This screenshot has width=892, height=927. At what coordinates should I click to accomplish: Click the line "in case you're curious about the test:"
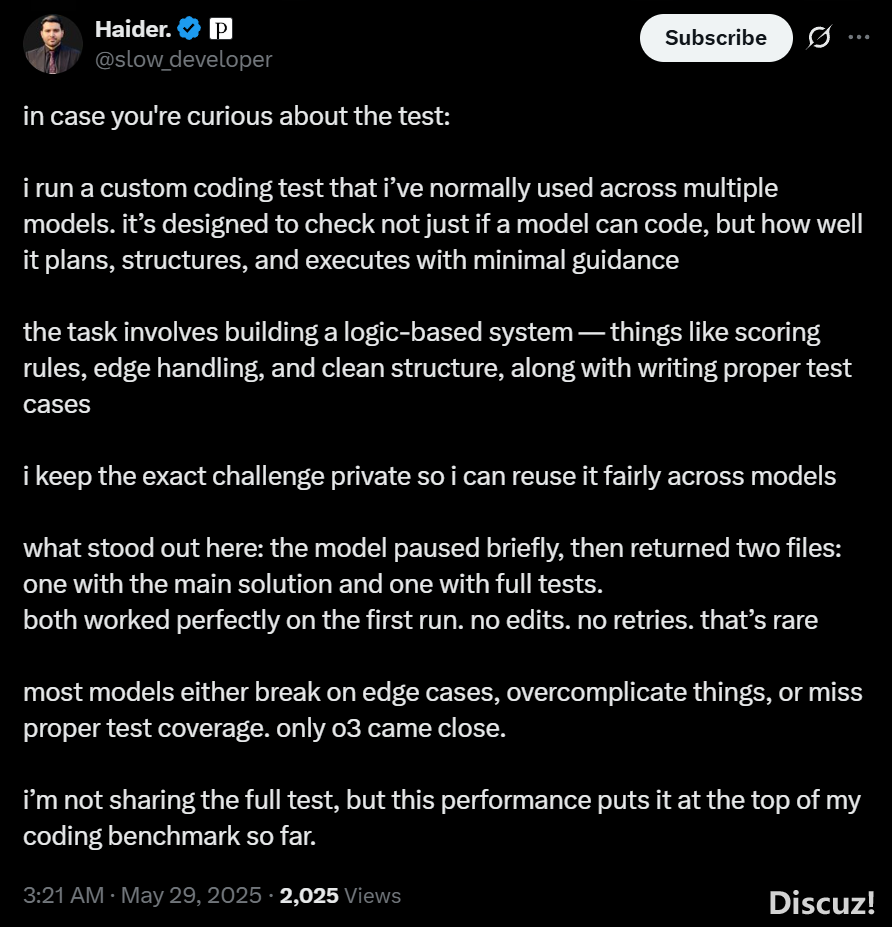point(237,116)
